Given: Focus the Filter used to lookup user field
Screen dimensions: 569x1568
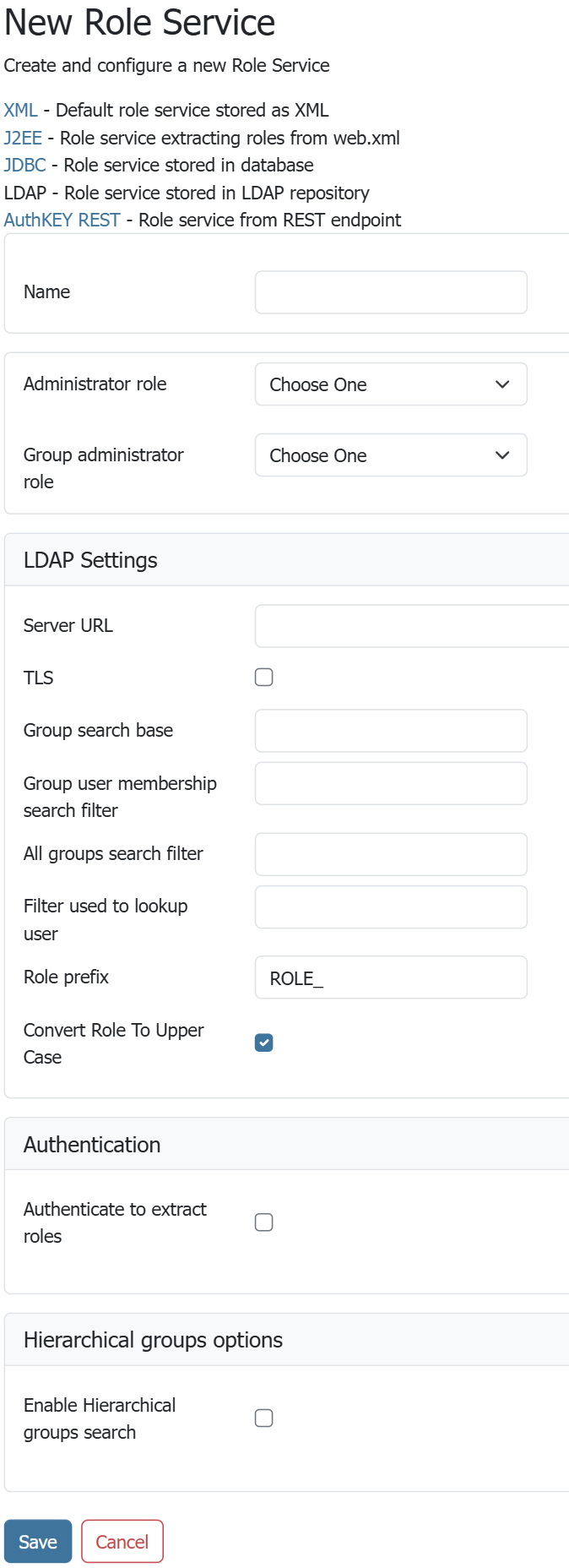Looking at the screenshot, I should pyautogui.click(x=391, y=907).
